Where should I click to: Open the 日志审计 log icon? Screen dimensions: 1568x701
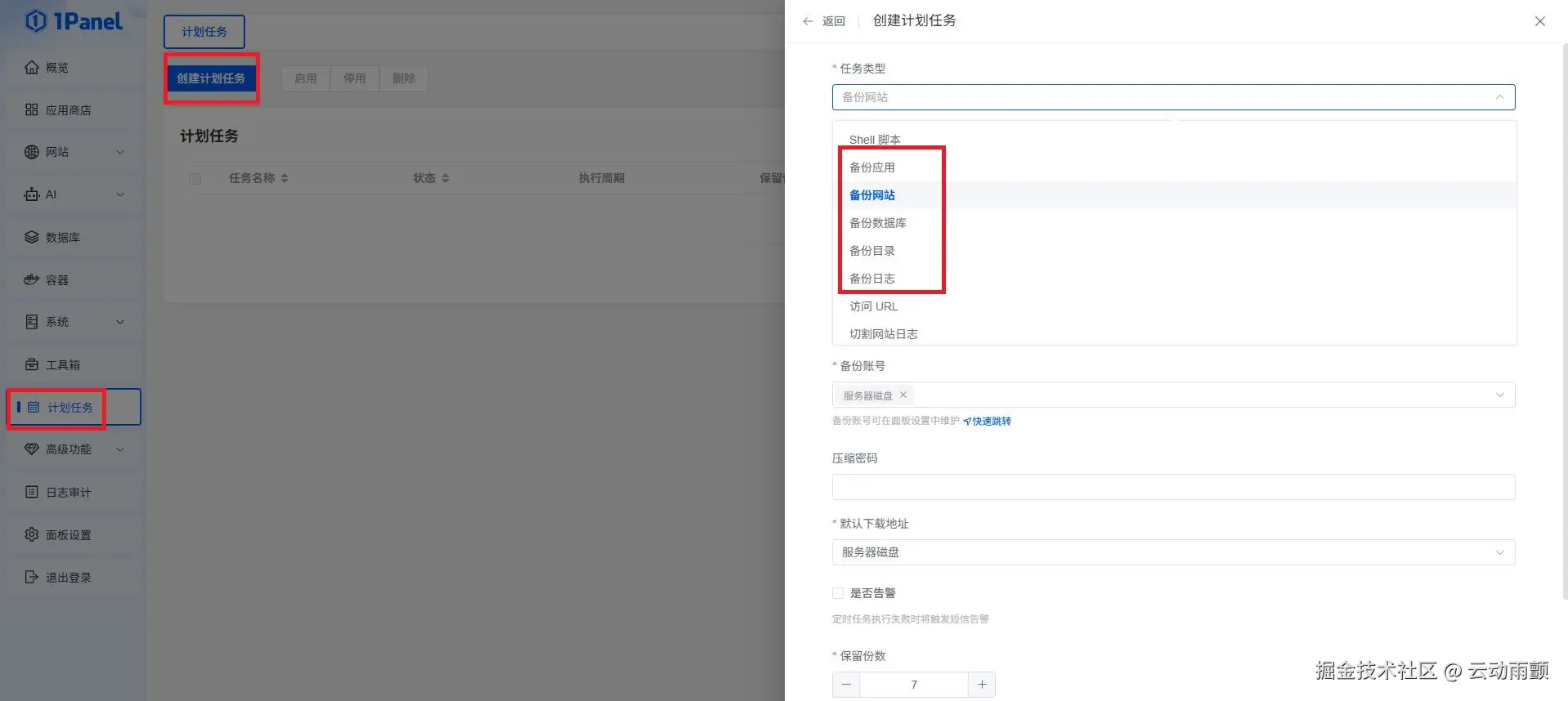click(x=32, y=492)
